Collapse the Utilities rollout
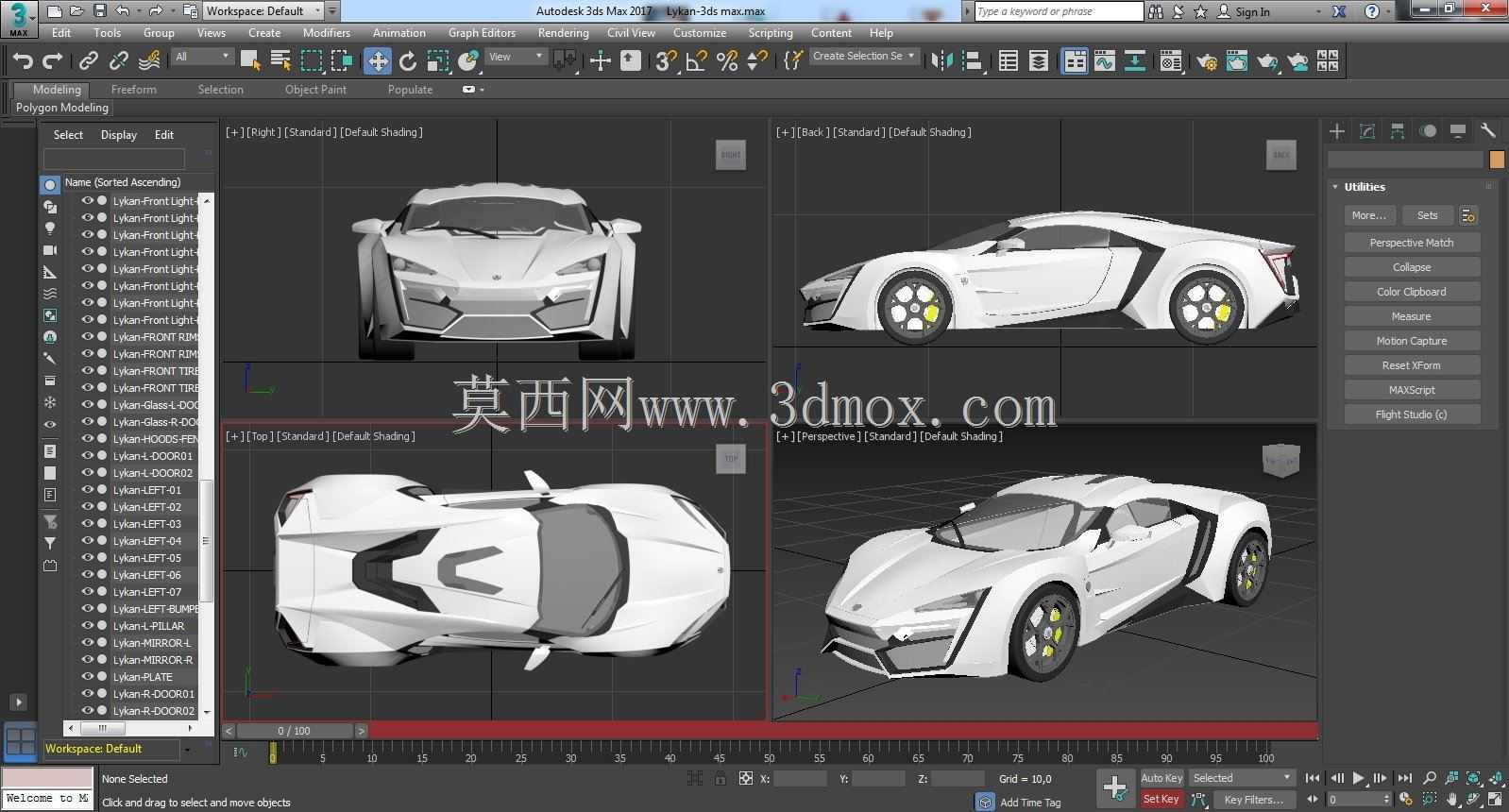 [1335, 187]
